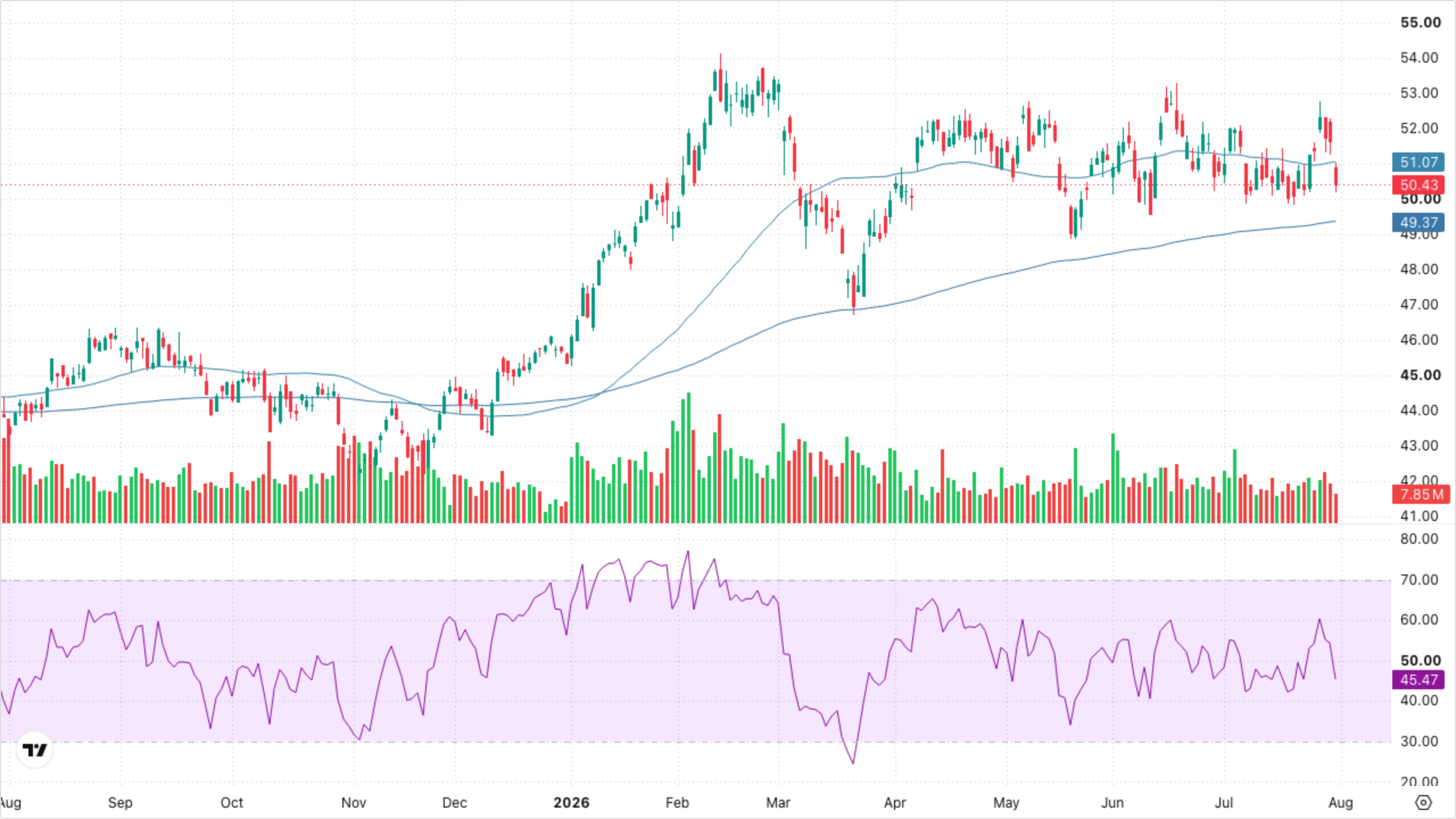Viewport: 1456px width, 819px height.
Task: Click the Jun label on the time axis
Action: coord(1112,803)
